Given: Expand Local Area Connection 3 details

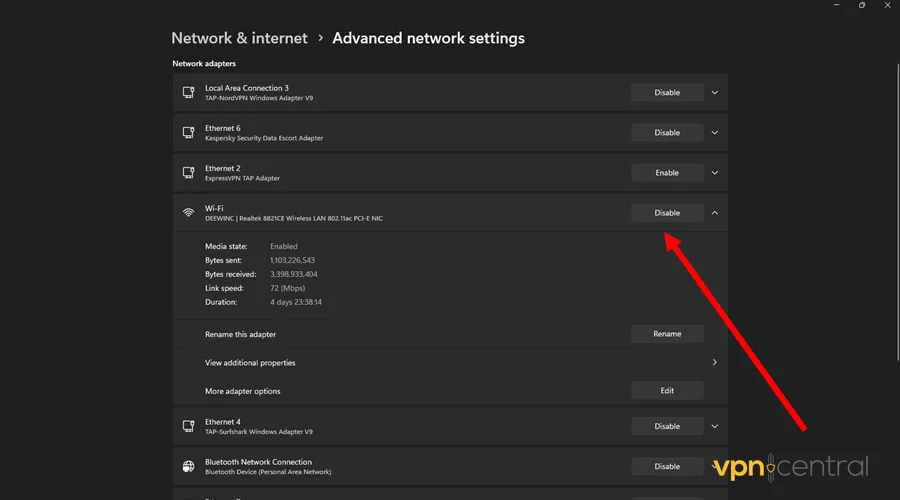Looking at the screenshot, I should 715,92.
